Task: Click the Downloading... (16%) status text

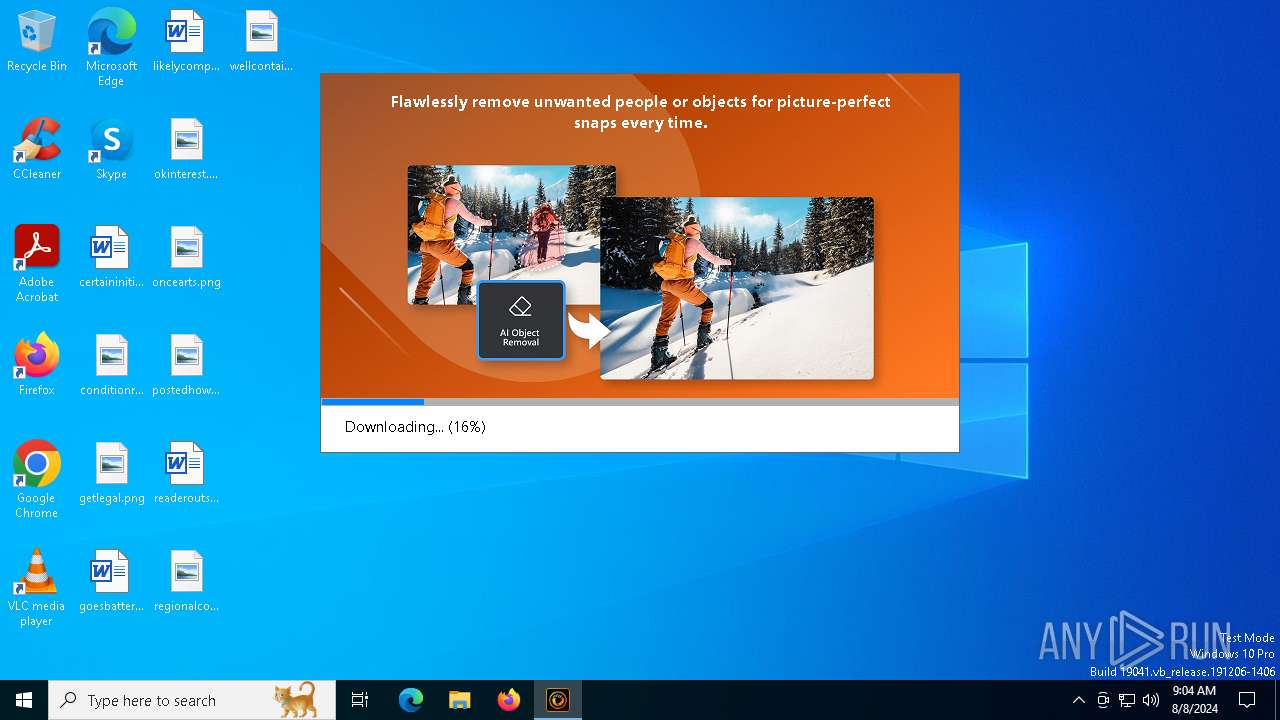Action: (415, 427)
